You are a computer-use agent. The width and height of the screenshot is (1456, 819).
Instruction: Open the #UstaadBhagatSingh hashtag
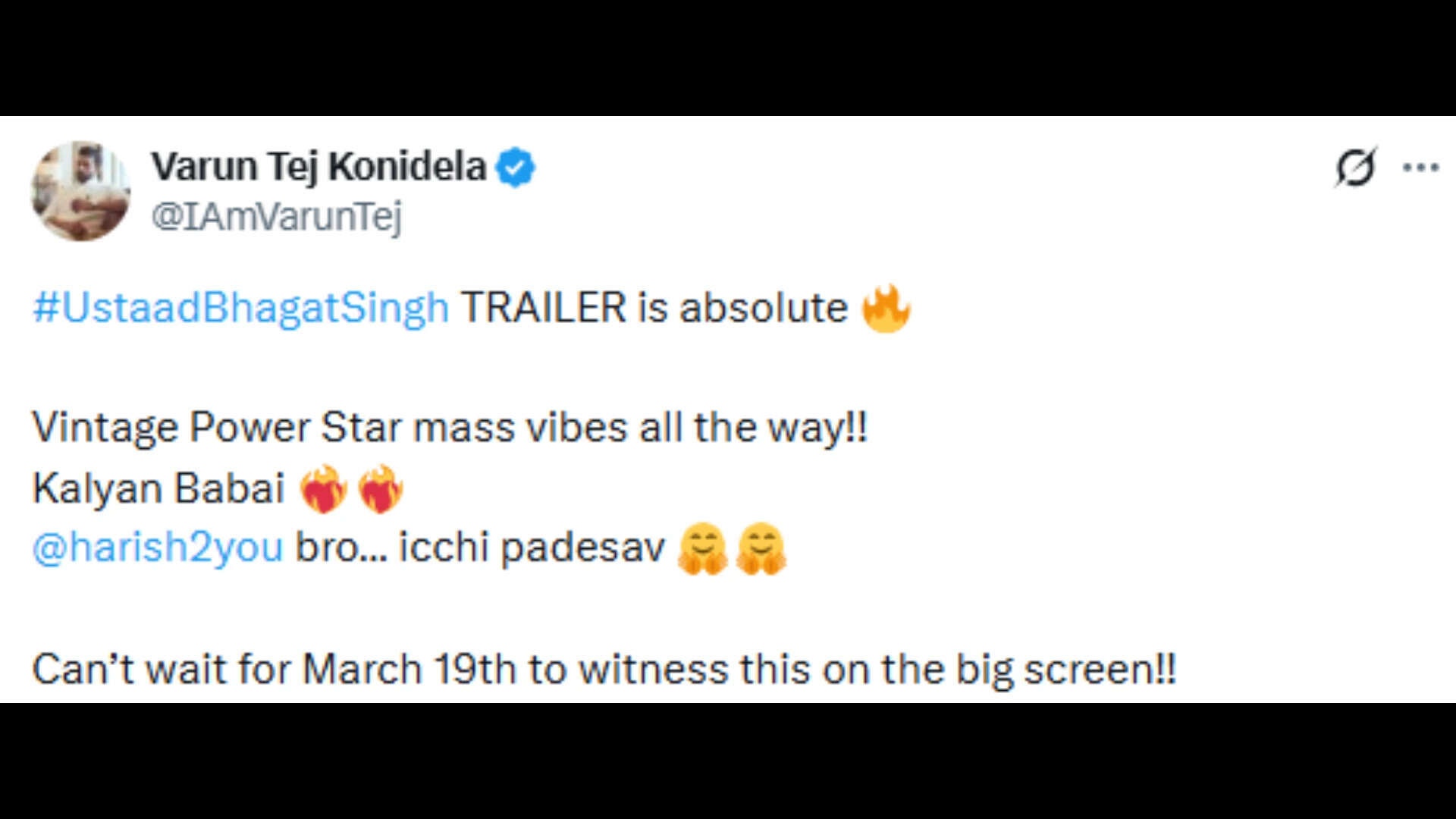click(x=239, y=307)
